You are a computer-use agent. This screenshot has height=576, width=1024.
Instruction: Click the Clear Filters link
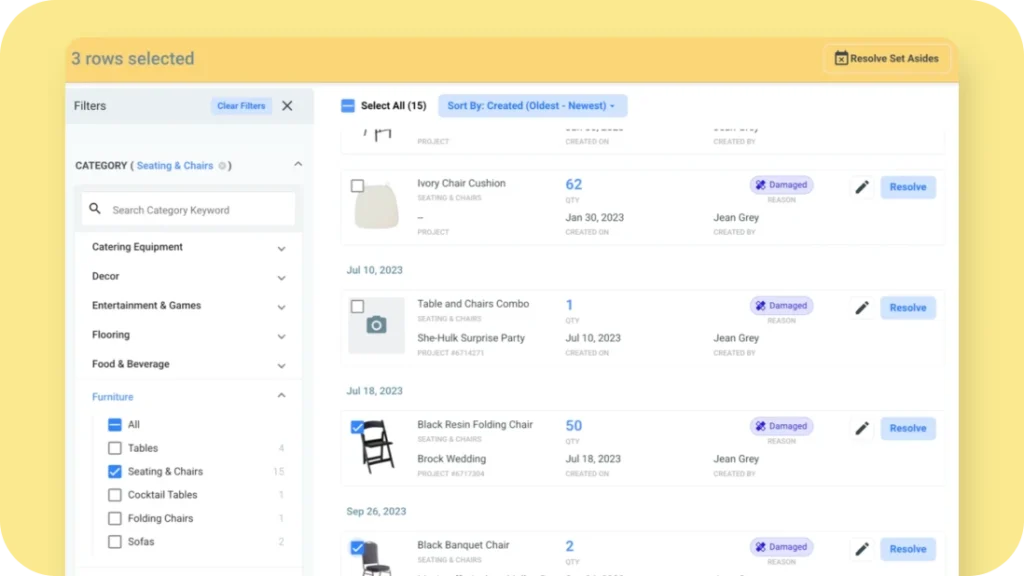click(x=241, y=105)
